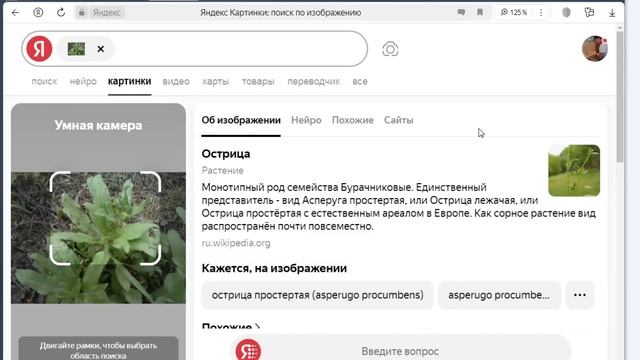Click the Введите вопрос input field
The height and width of the screenshot is (360, 640).
click(400, 351)
